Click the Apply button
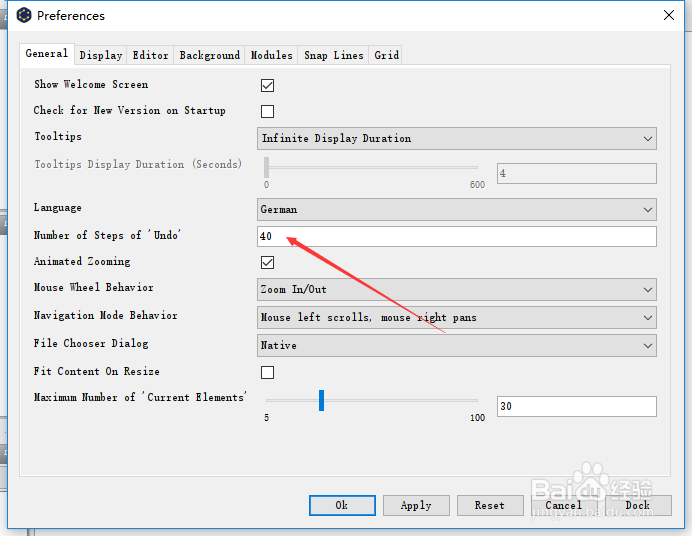This screenshot has width=692, height=536. tap(416, 505)
